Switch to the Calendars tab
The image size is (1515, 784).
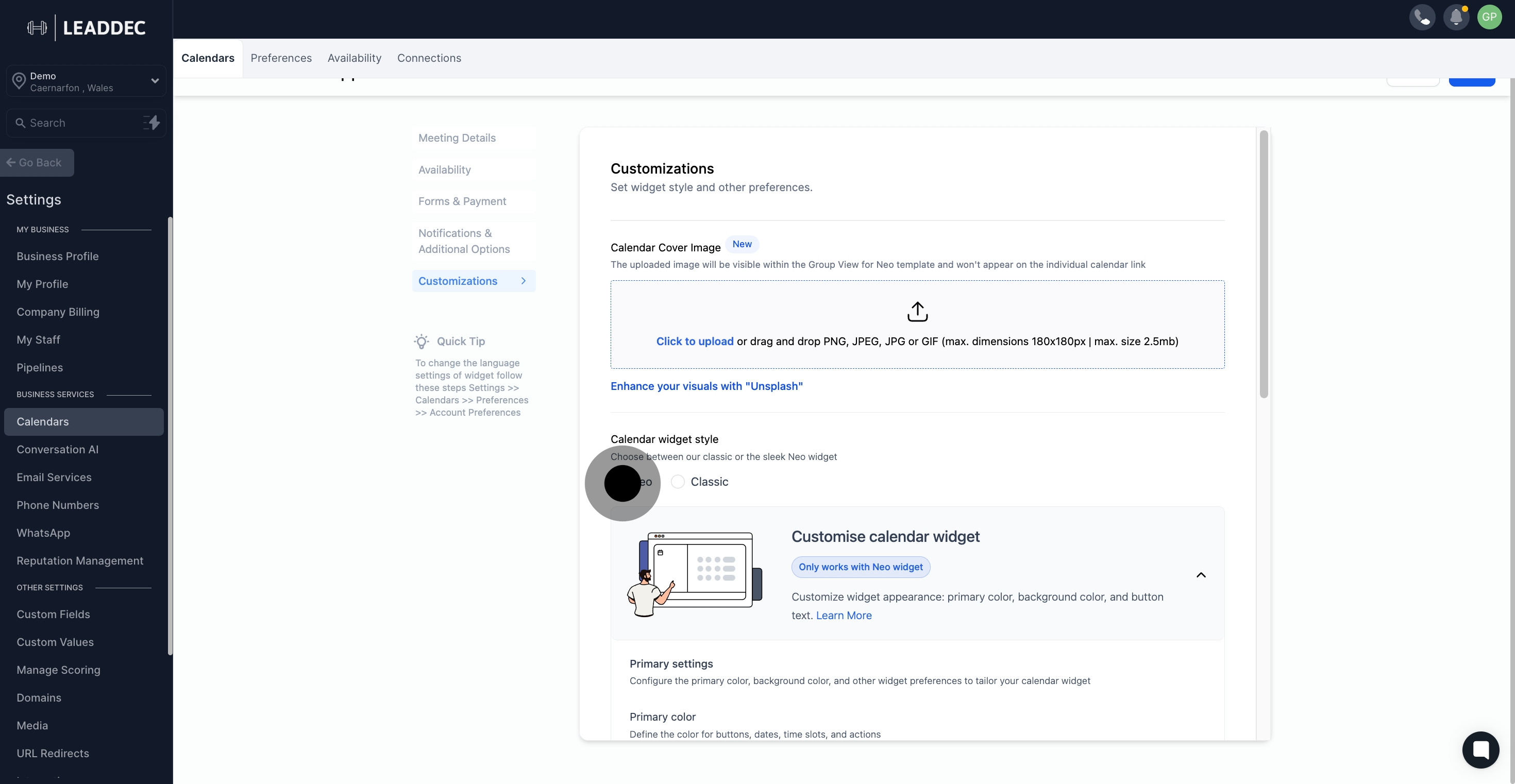(208, 58)
